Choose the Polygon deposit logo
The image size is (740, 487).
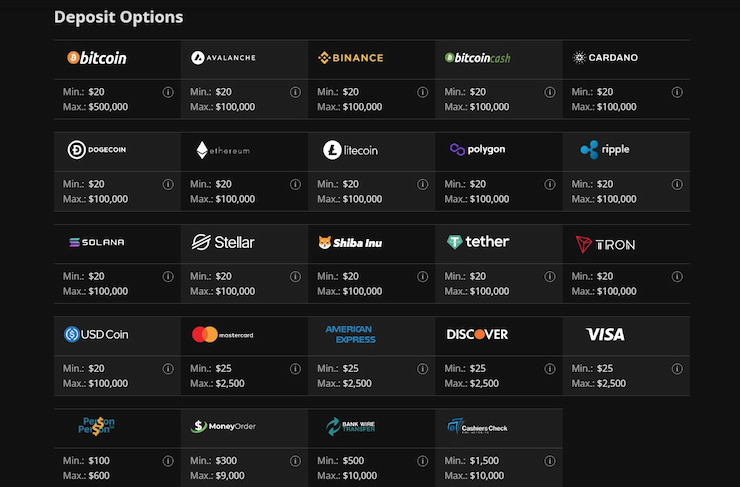478,150
